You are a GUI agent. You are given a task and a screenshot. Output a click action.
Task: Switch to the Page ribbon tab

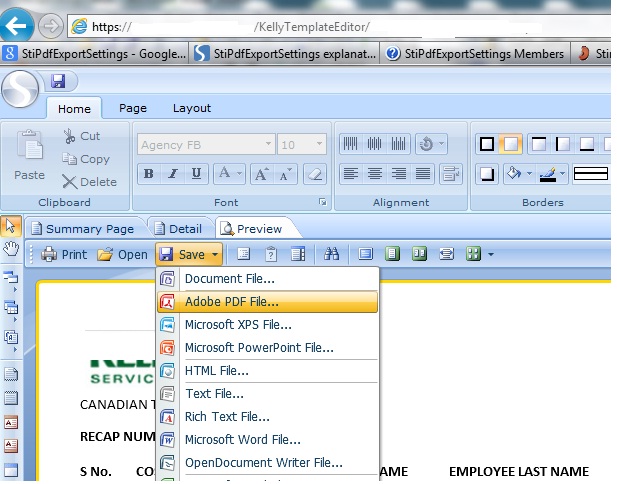[133, 108]
